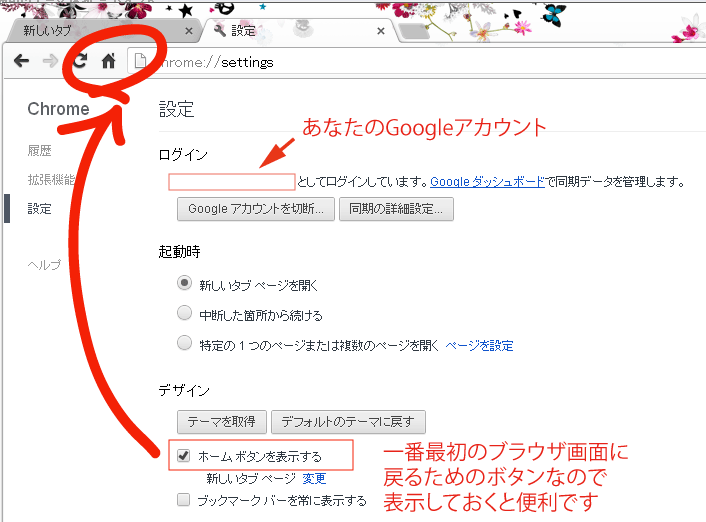The height and width of the screenshot is (522, 706).
Task: Select 設定 in the sidebar
Action: pyautogui.click(x=40, y=209)
